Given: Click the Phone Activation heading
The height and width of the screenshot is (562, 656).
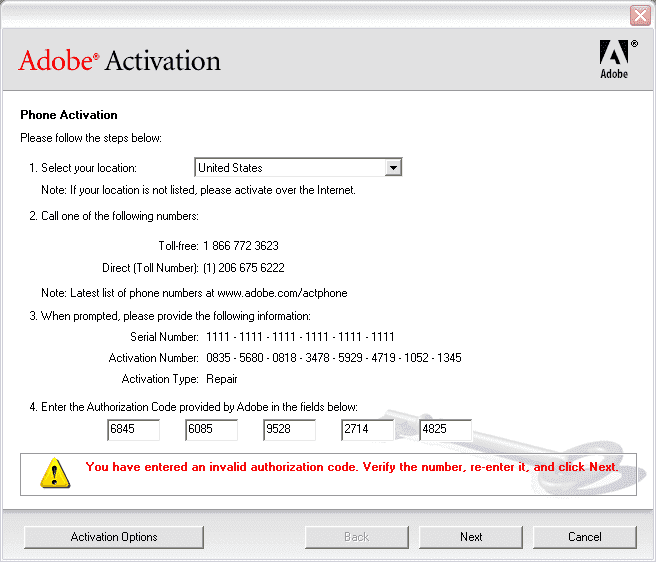Looking at the screenshot, I should coord(69,115).
